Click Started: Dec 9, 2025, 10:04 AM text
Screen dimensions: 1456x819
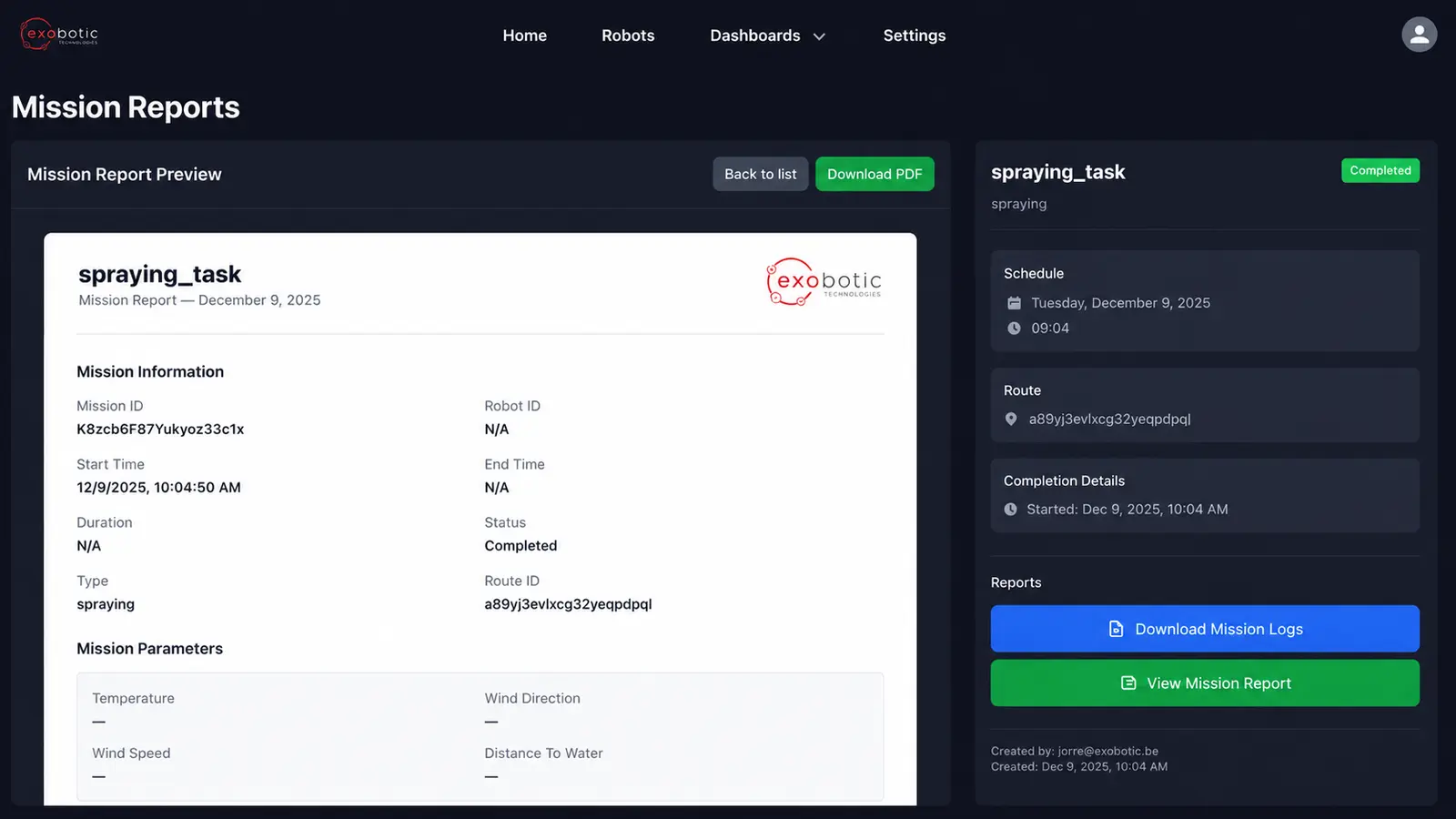click(1127, 510)
